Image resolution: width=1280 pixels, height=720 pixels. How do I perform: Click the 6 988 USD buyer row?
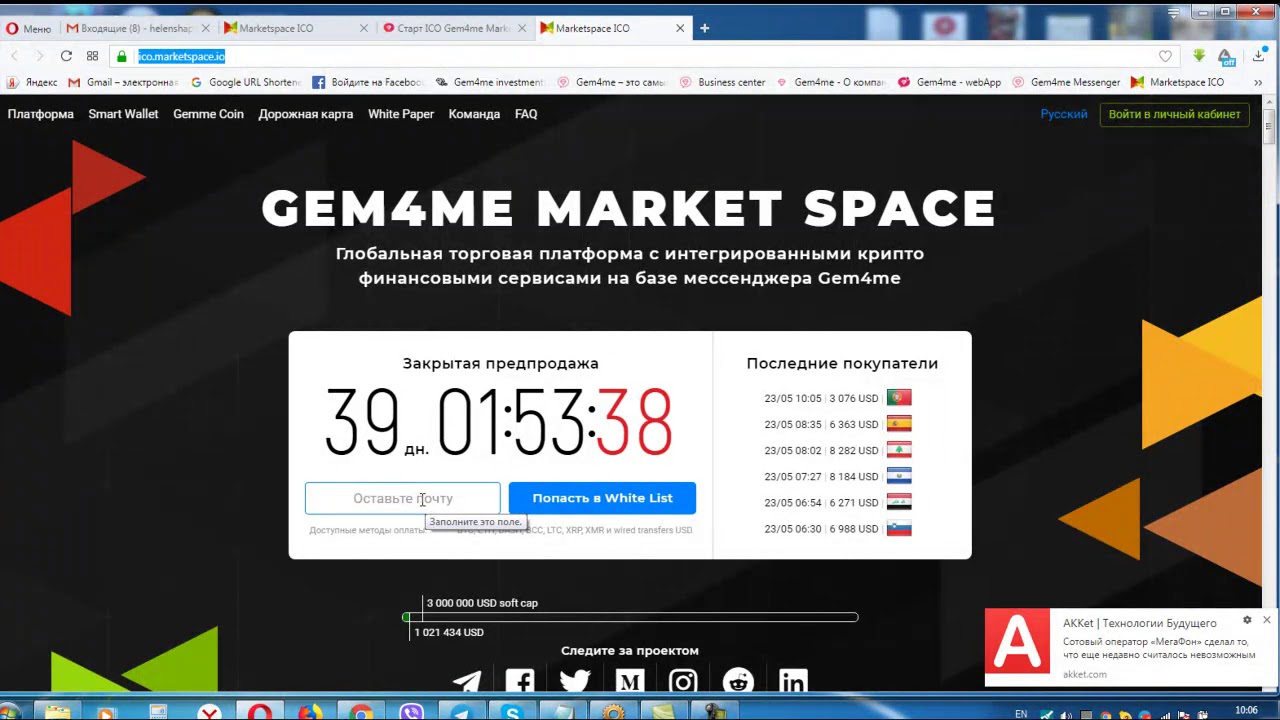[x=838, y=528]
